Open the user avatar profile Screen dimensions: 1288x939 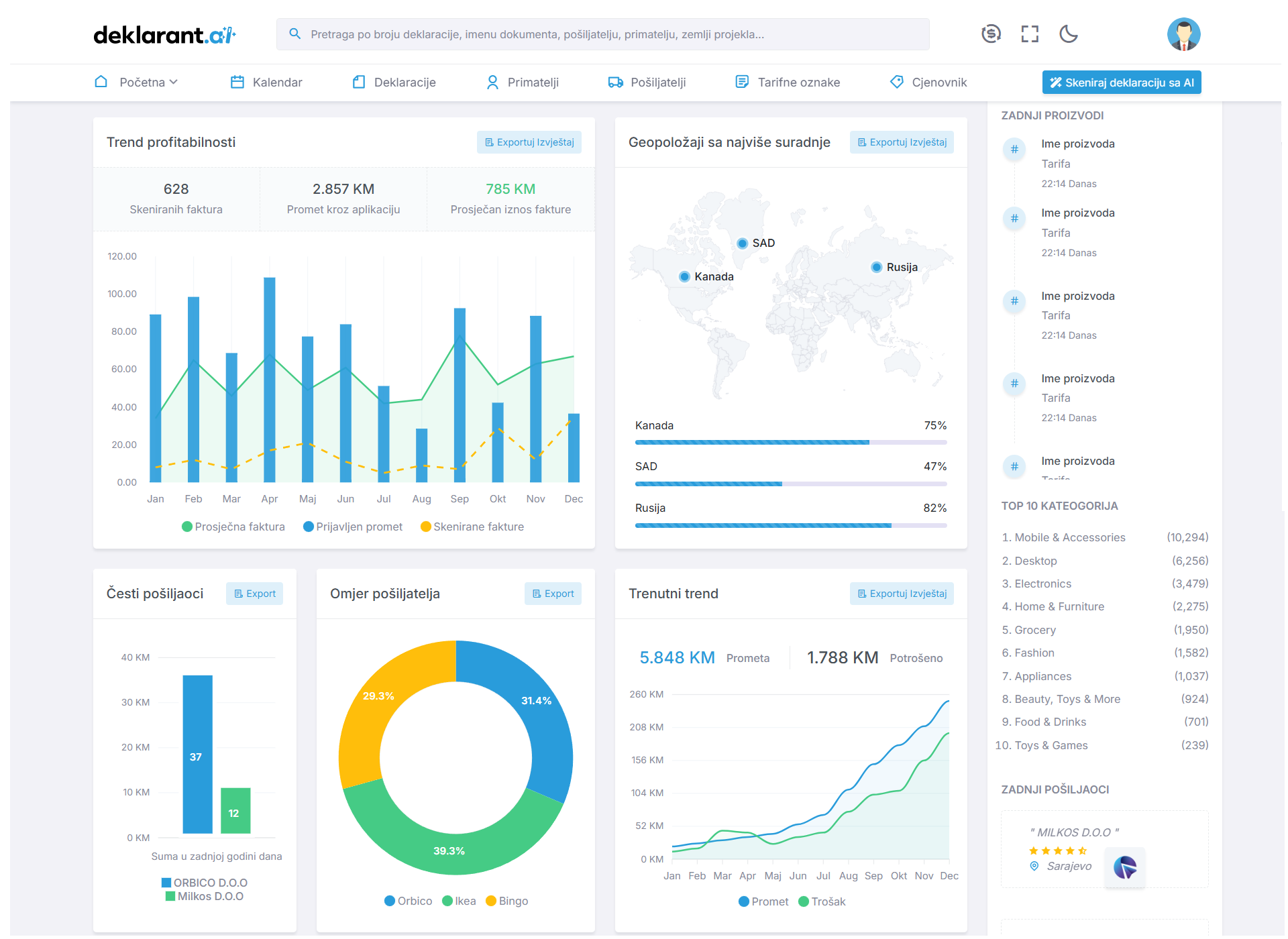click(1183, 34)
